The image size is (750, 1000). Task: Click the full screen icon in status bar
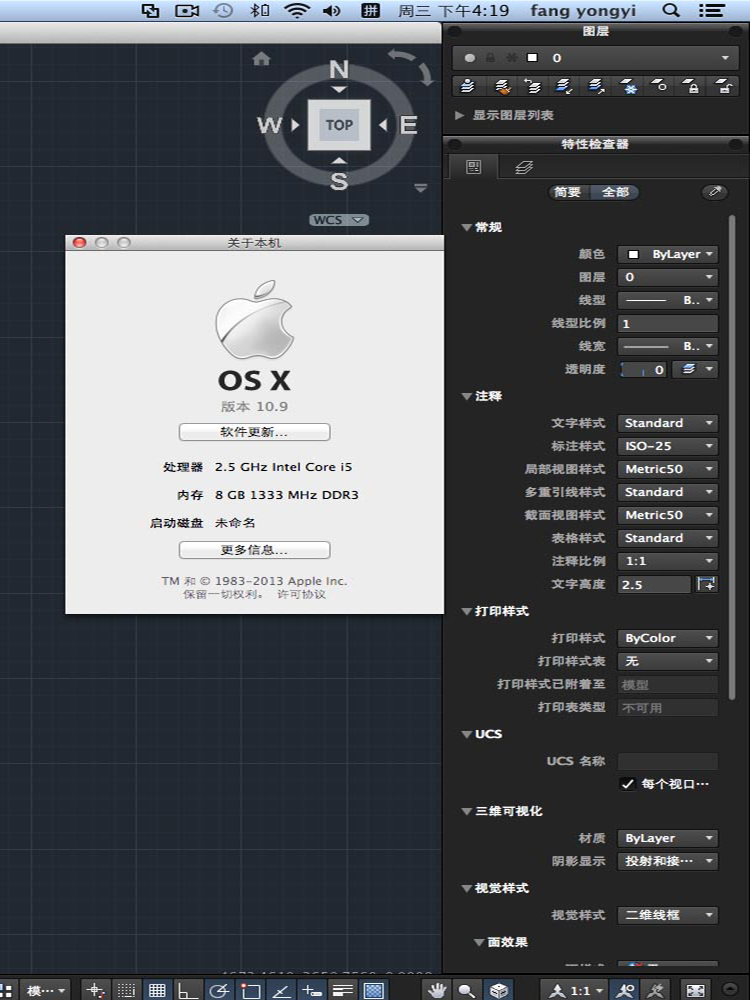coord(695,990)
